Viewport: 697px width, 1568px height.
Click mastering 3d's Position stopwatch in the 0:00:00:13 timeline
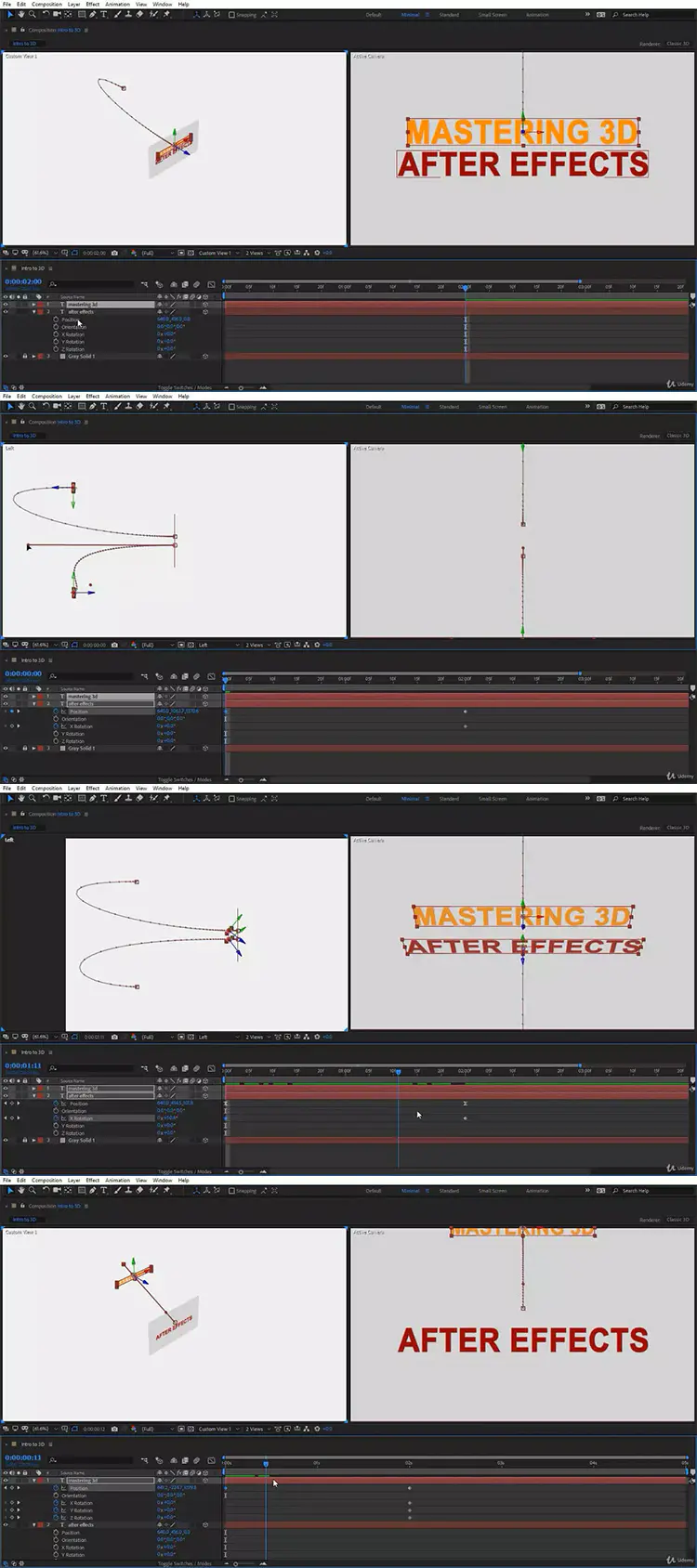(x=56, y=1488)
